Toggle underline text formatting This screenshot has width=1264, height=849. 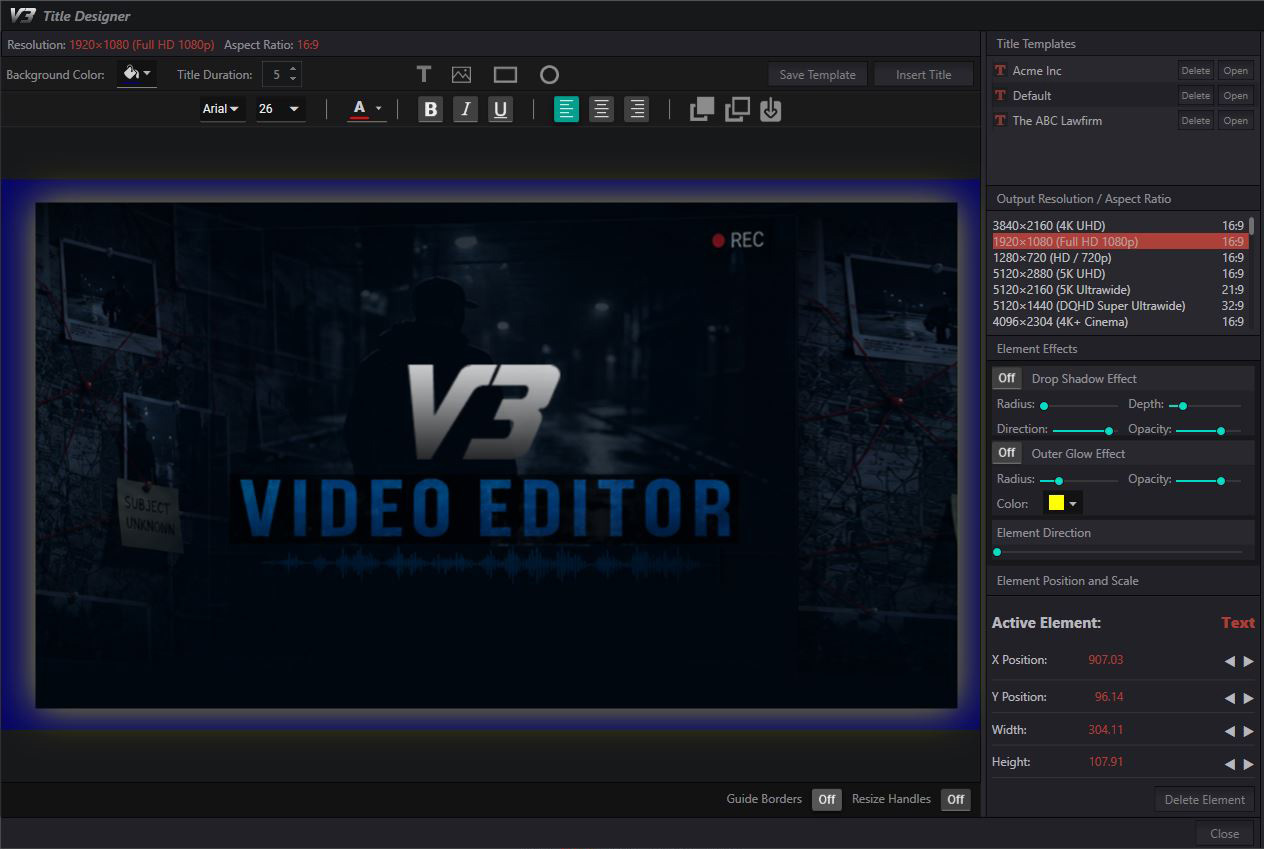tap(501, 109)
